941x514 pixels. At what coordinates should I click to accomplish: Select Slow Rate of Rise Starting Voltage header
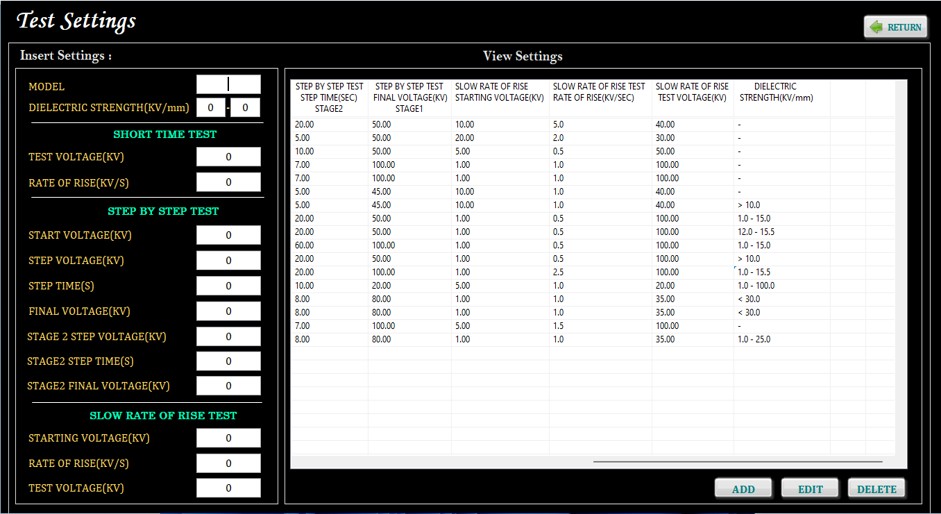click(x=499, y=92)
